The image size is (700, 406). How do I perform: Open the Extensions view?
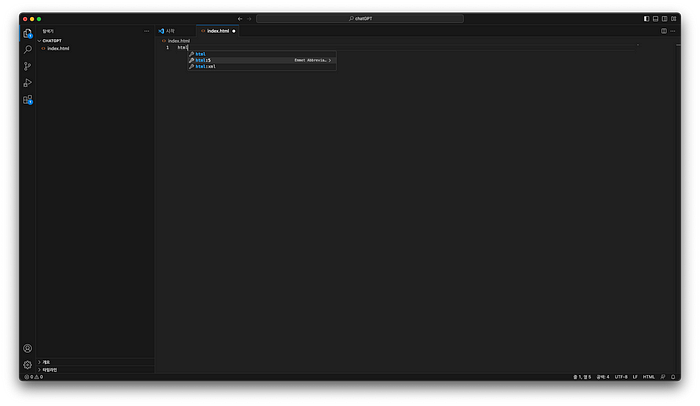(x=28, y=100)
